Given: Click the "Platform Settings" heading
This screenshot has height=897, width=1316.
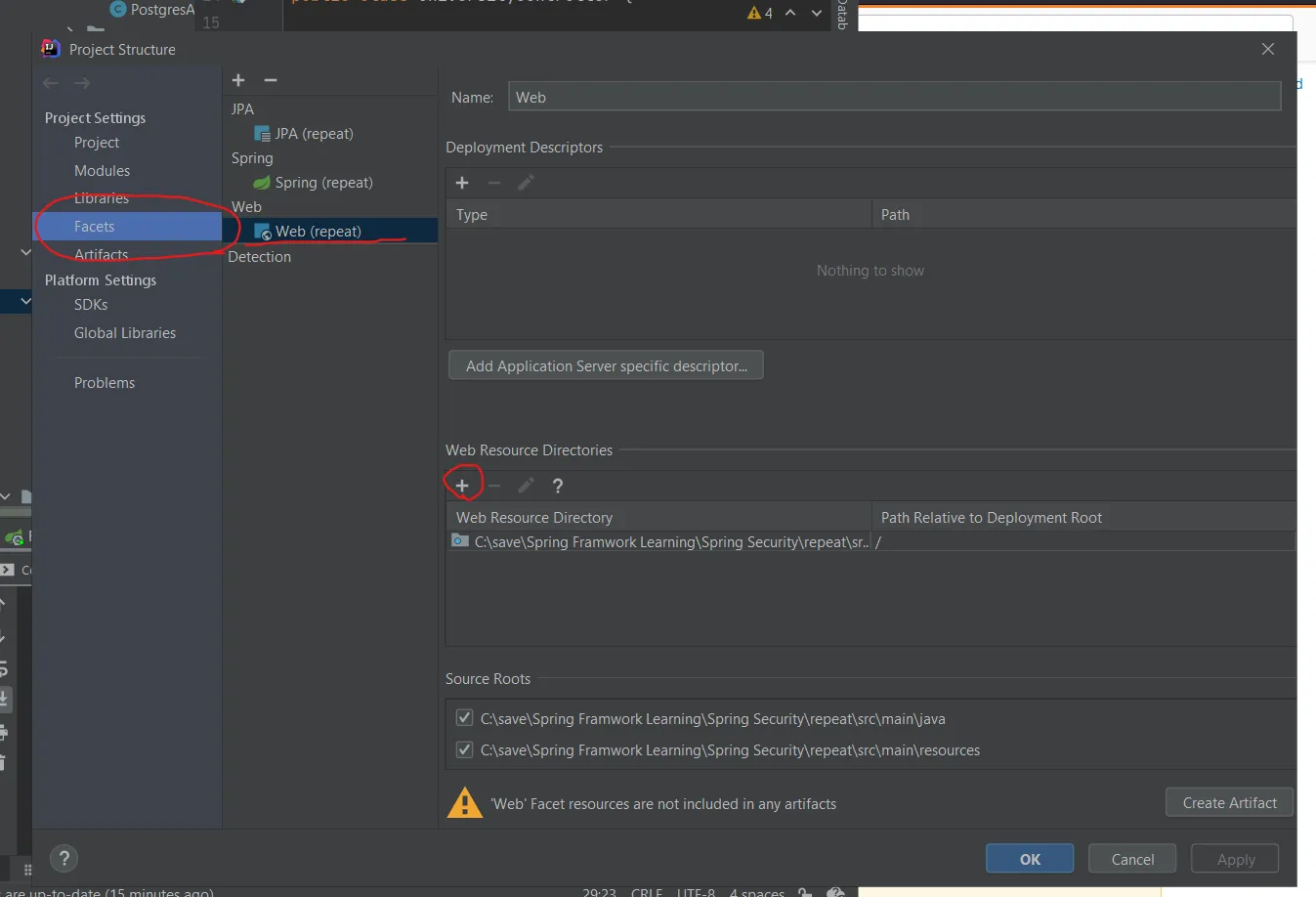Looking at the screenshot, I should click(101, 280).
